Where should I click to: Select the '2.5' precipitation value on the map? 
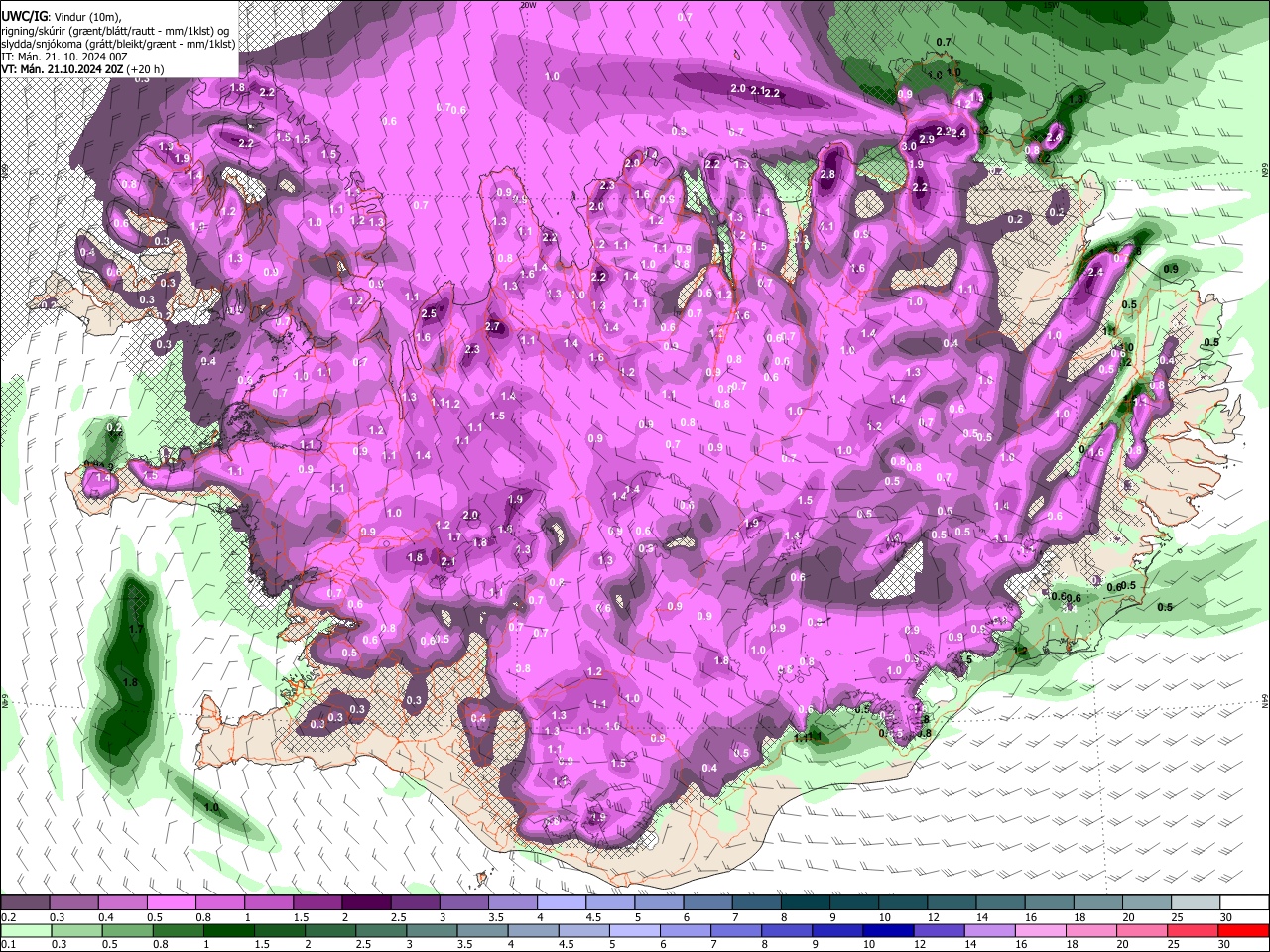[429, 313]
